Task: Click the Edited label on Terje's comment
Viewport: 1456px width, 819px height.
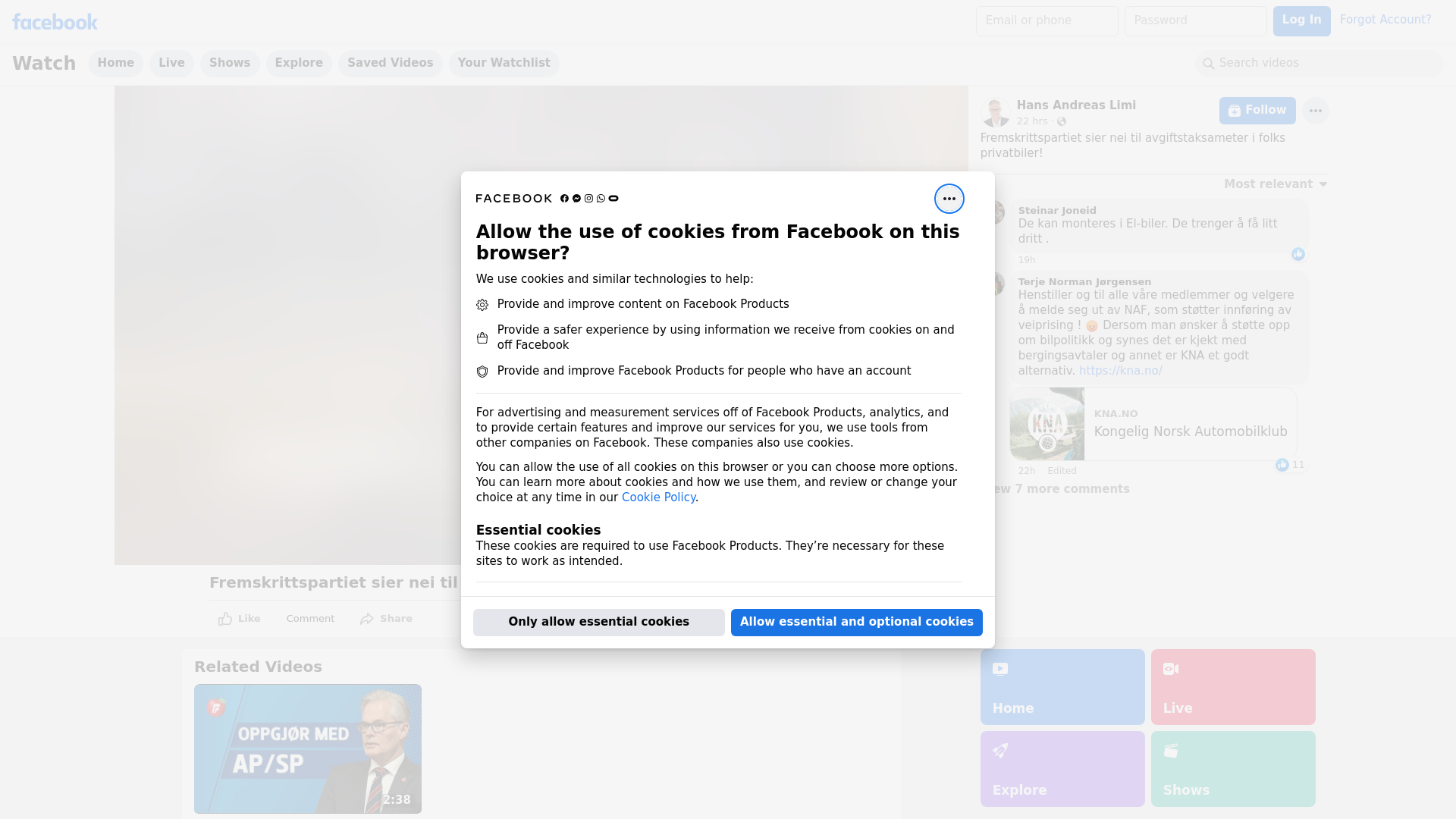Action: point(1062,471)
